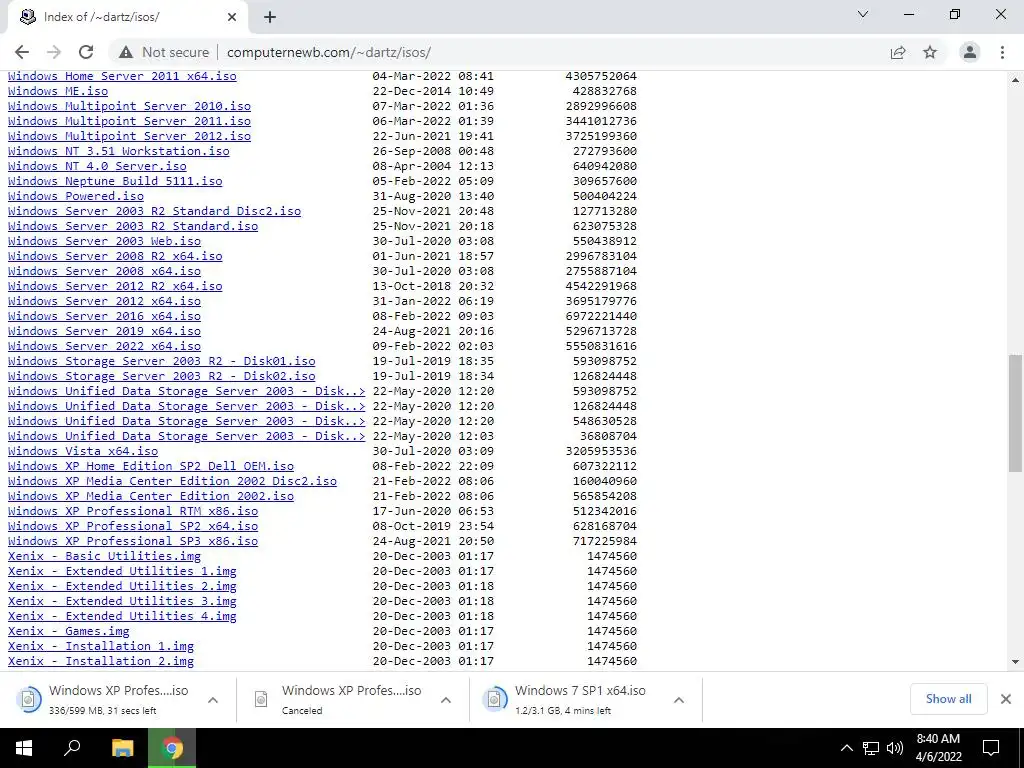Click Windows Server 2019 x64.iso link
The width and height of the screenshot is (1024, 768).
point(104,331)
